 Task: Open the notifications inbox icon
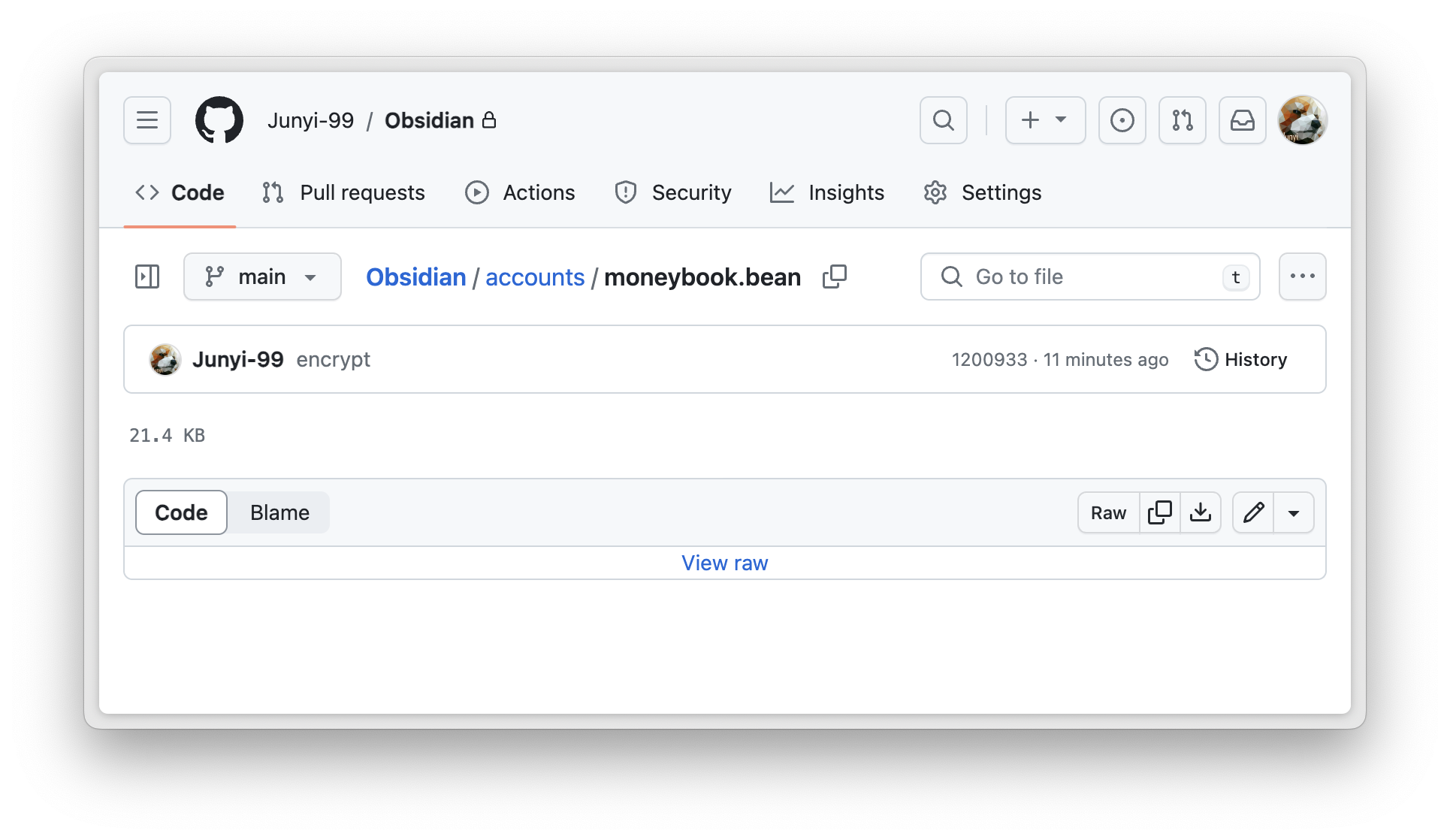(x=1243, y=120)
